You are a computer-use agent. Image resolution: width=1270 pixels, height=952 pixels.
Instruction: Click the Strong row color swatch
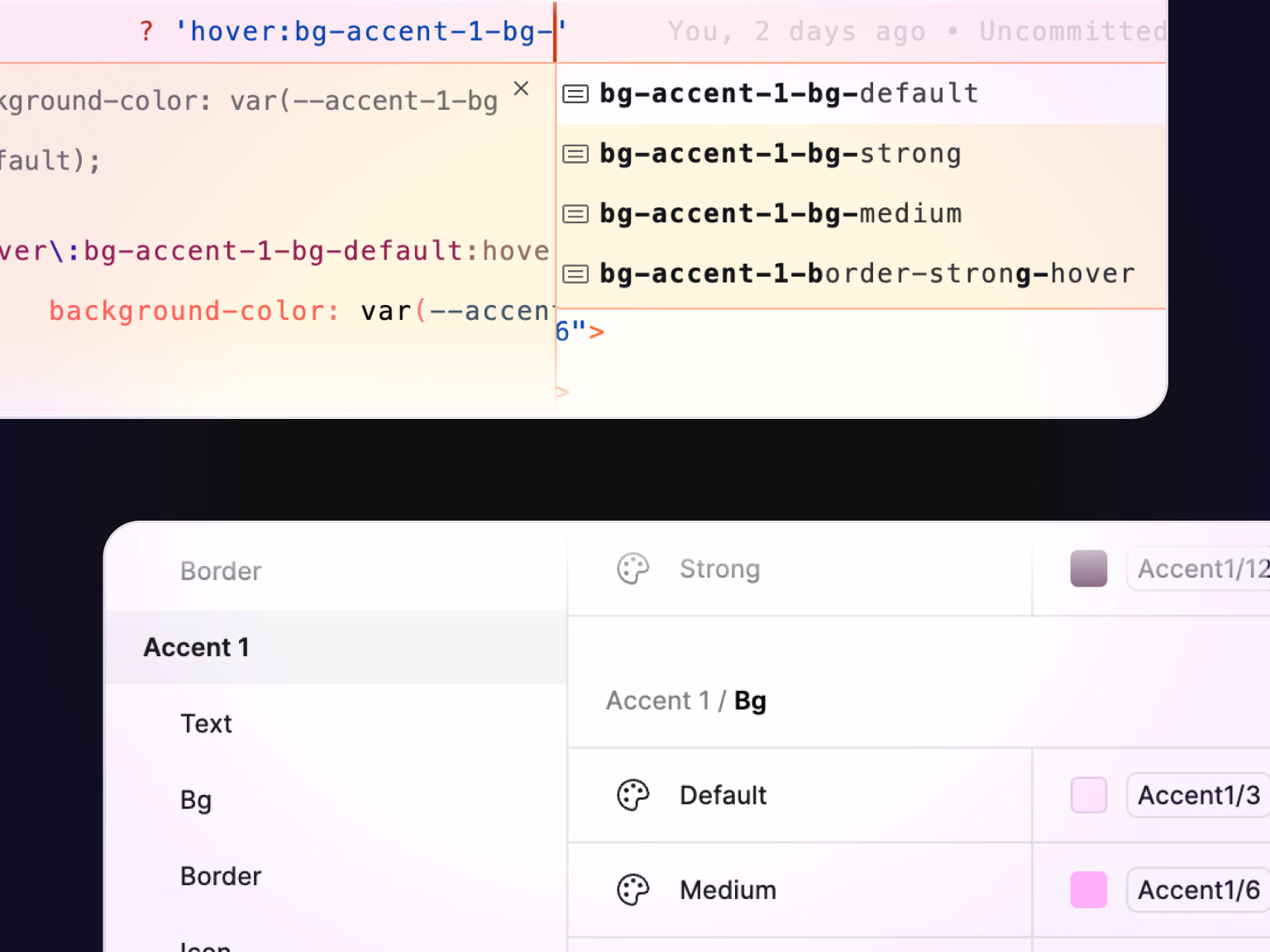pos(1089,569)
